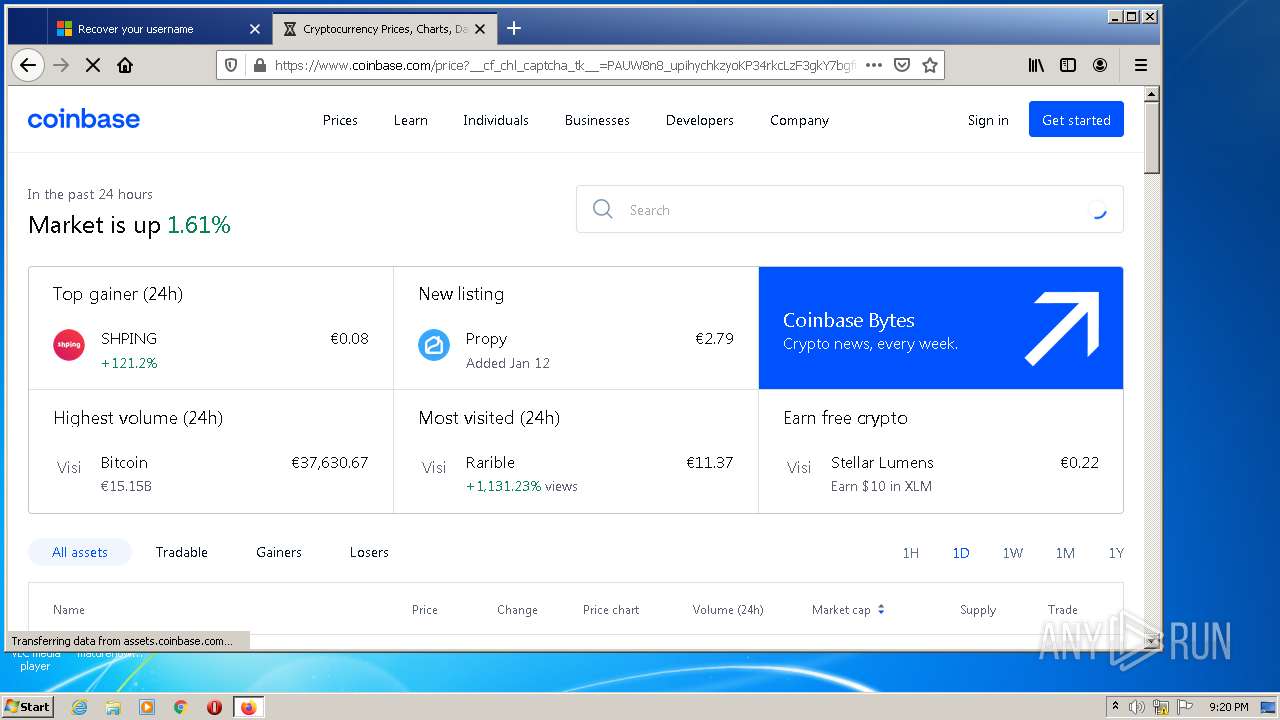Image resolution: width=1280 pixels, height=720 pixels.
Task: Click the crypto Search field
Action: pos(849,209)
